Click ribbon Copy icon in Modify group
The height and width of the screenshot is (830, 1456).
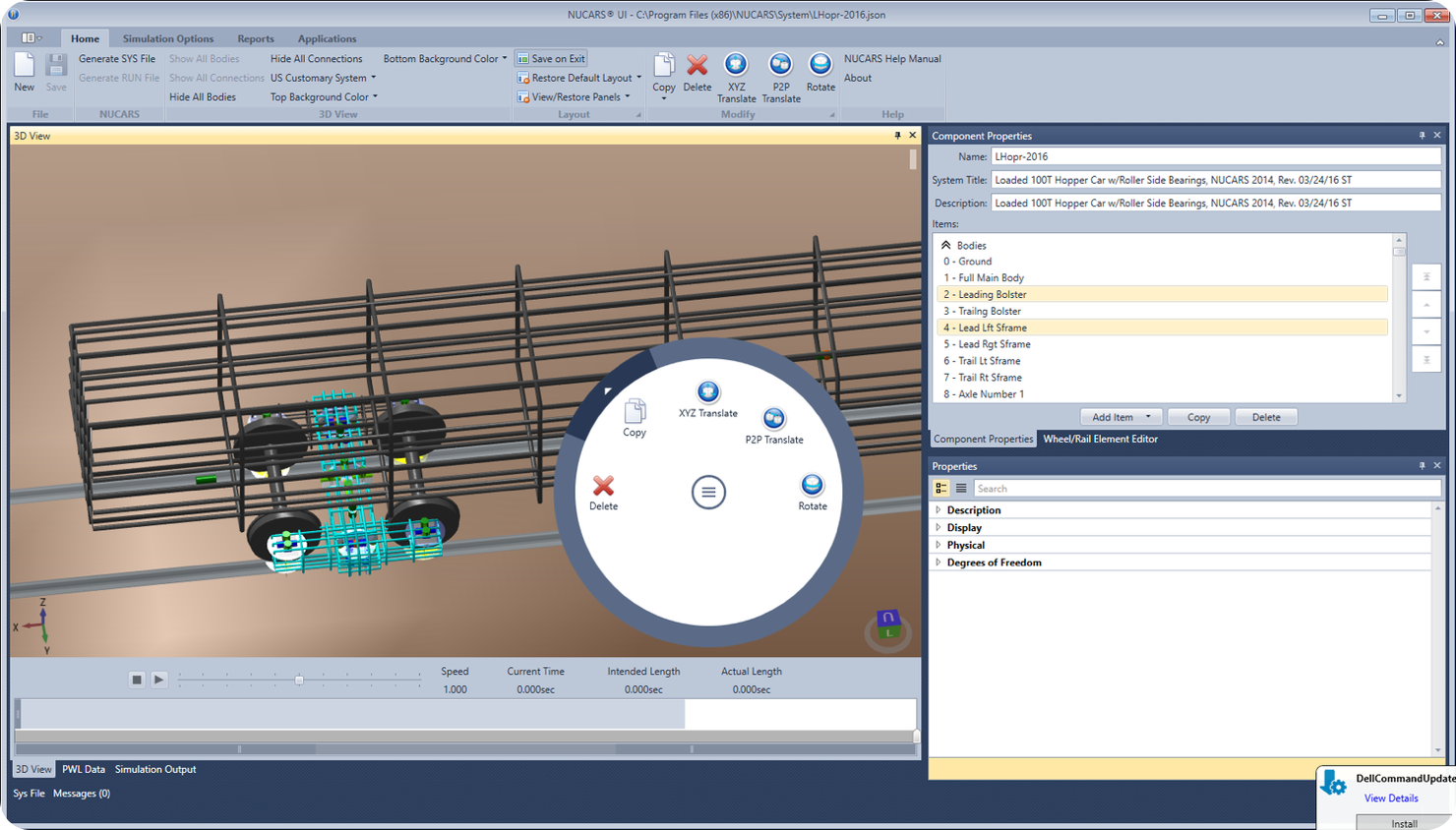(664, 65)
